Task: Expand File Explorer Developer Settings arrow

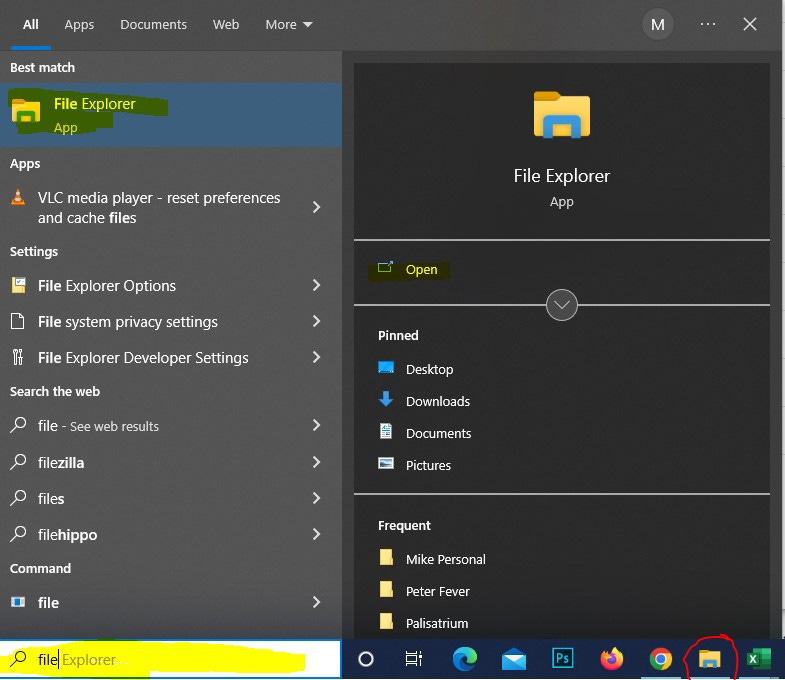Action: [316, 357]
